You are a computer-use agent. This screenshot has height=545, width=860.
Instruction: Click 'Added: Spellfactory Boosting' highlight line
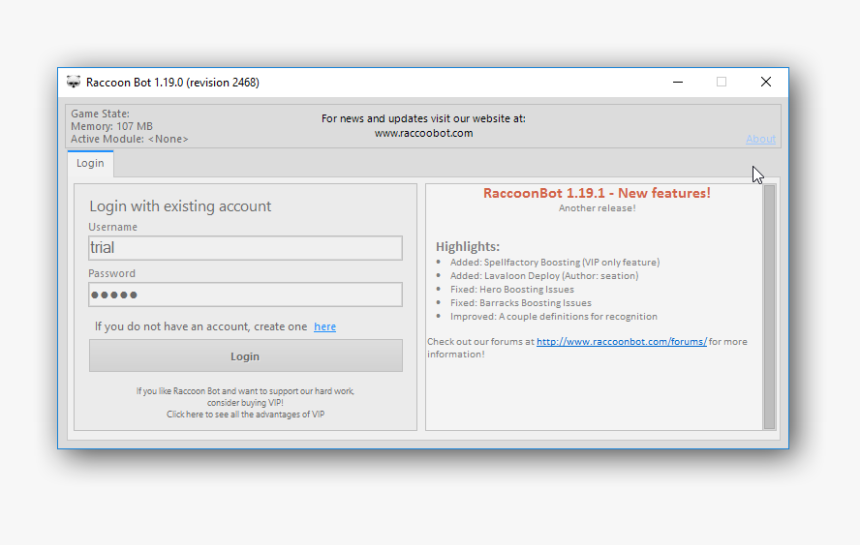click(x=555, y=262)
